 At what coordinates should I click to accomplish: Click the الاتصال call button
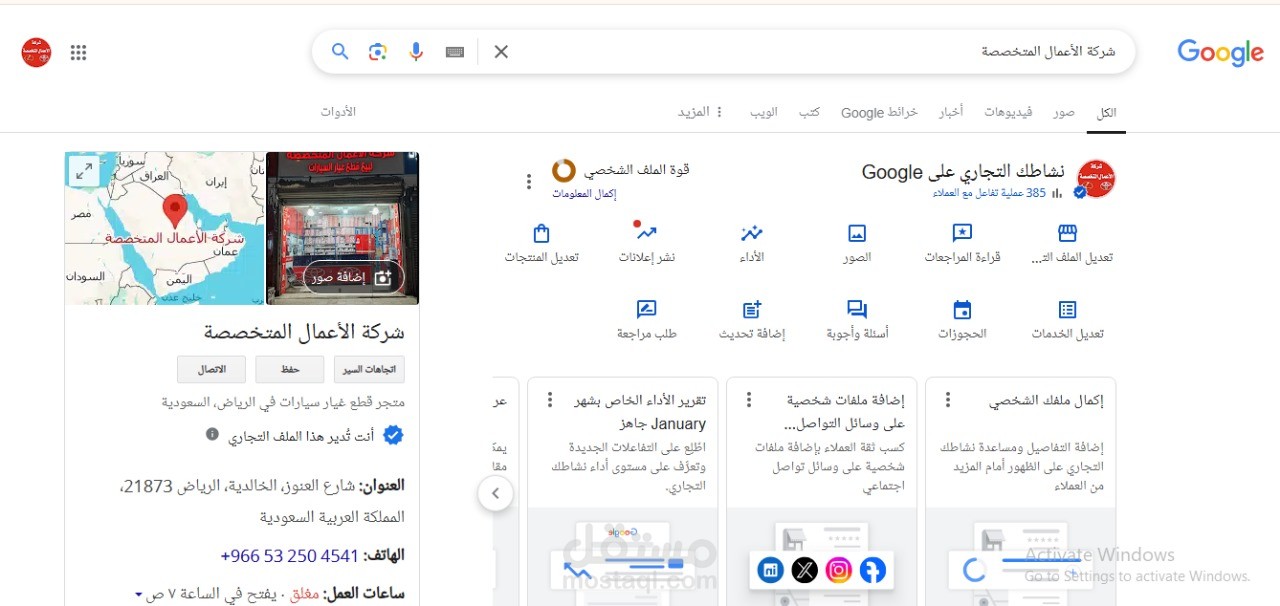coord(212,369)
